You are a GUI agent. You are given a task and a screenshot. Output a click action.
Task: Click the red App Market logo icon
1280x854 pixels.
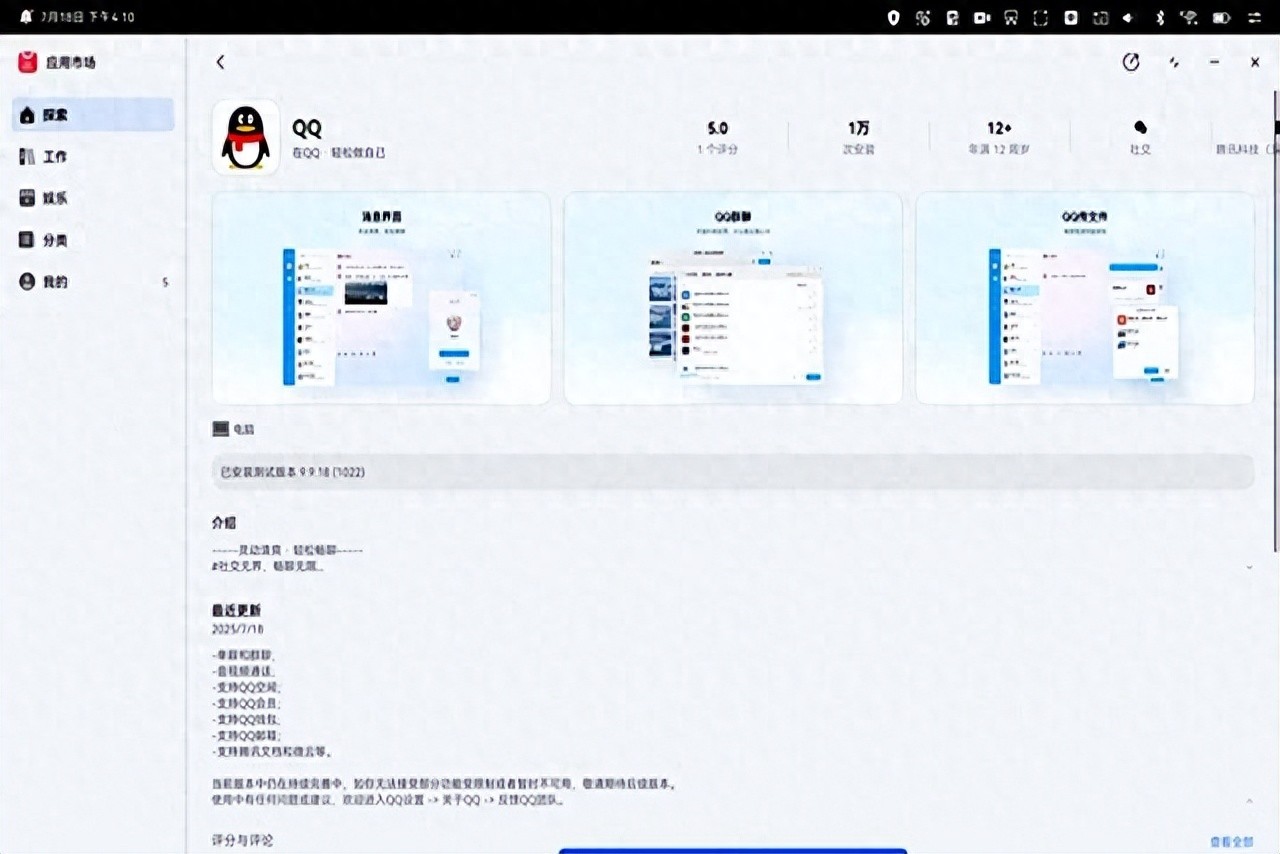click(28, 62)
